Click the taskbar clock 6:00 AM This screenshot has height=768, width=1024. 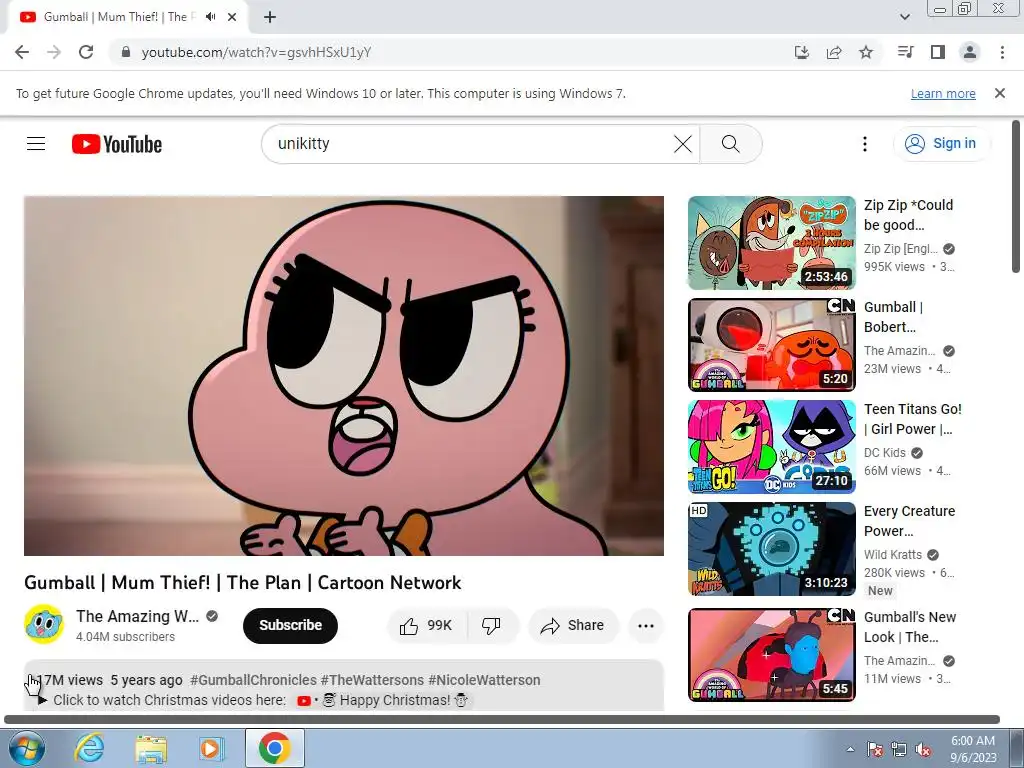click(973, 749)
